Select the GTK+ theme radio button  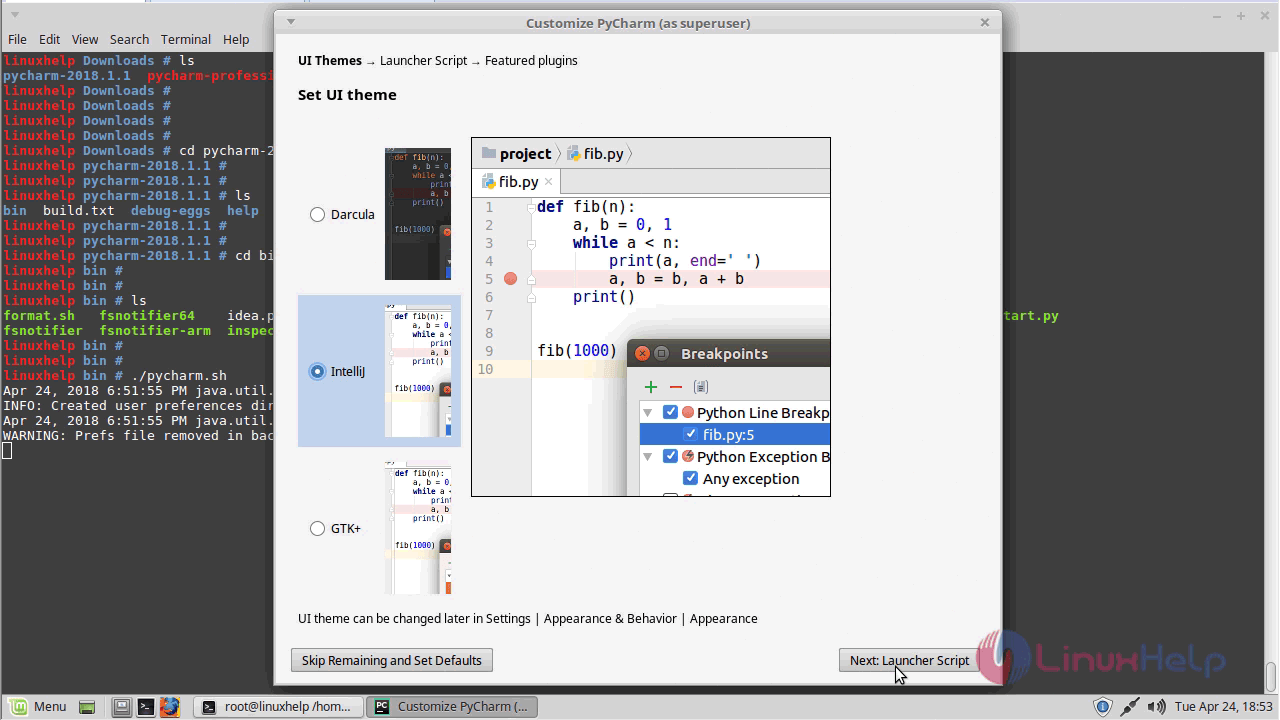coord(318,528)
